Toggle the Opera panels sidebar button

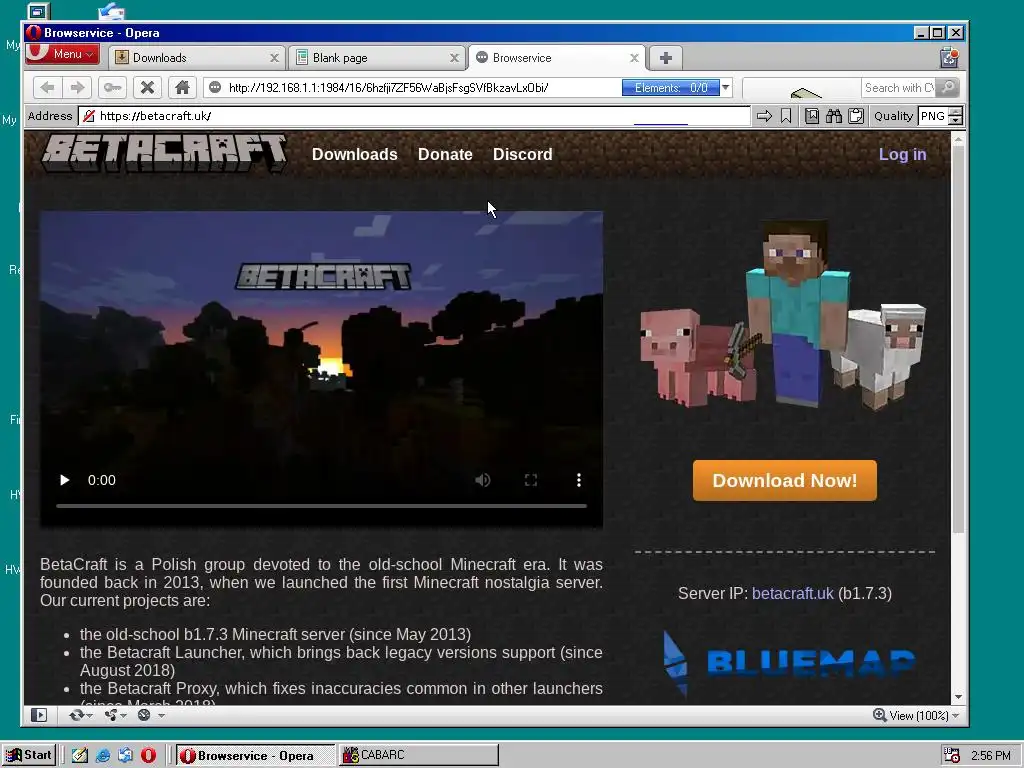[39, 715]
